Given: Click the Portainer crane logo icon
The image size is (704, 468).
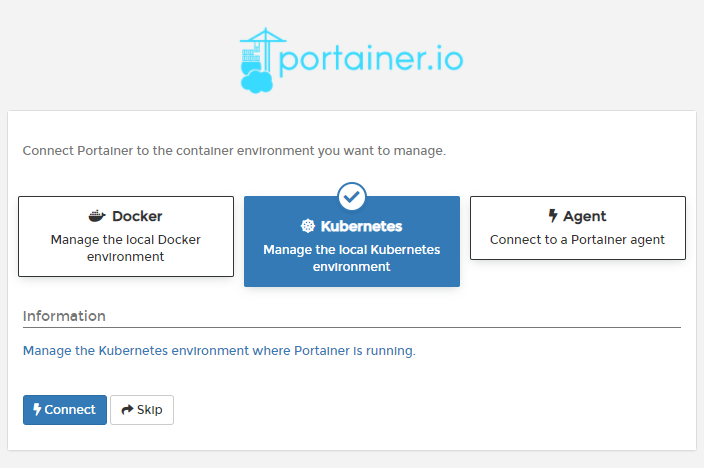Looking at the screenshot, I should [x=263, y=60].
